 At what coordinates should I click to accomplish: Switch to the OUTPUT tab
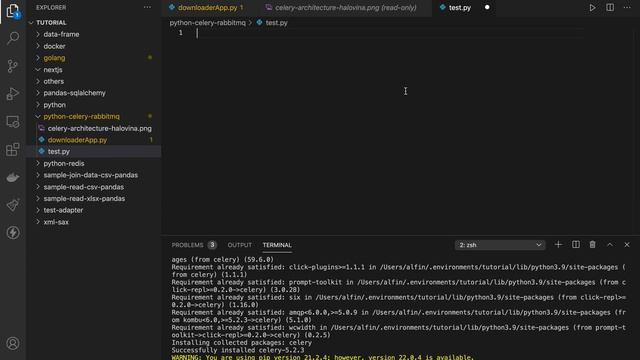click(240, 245)
